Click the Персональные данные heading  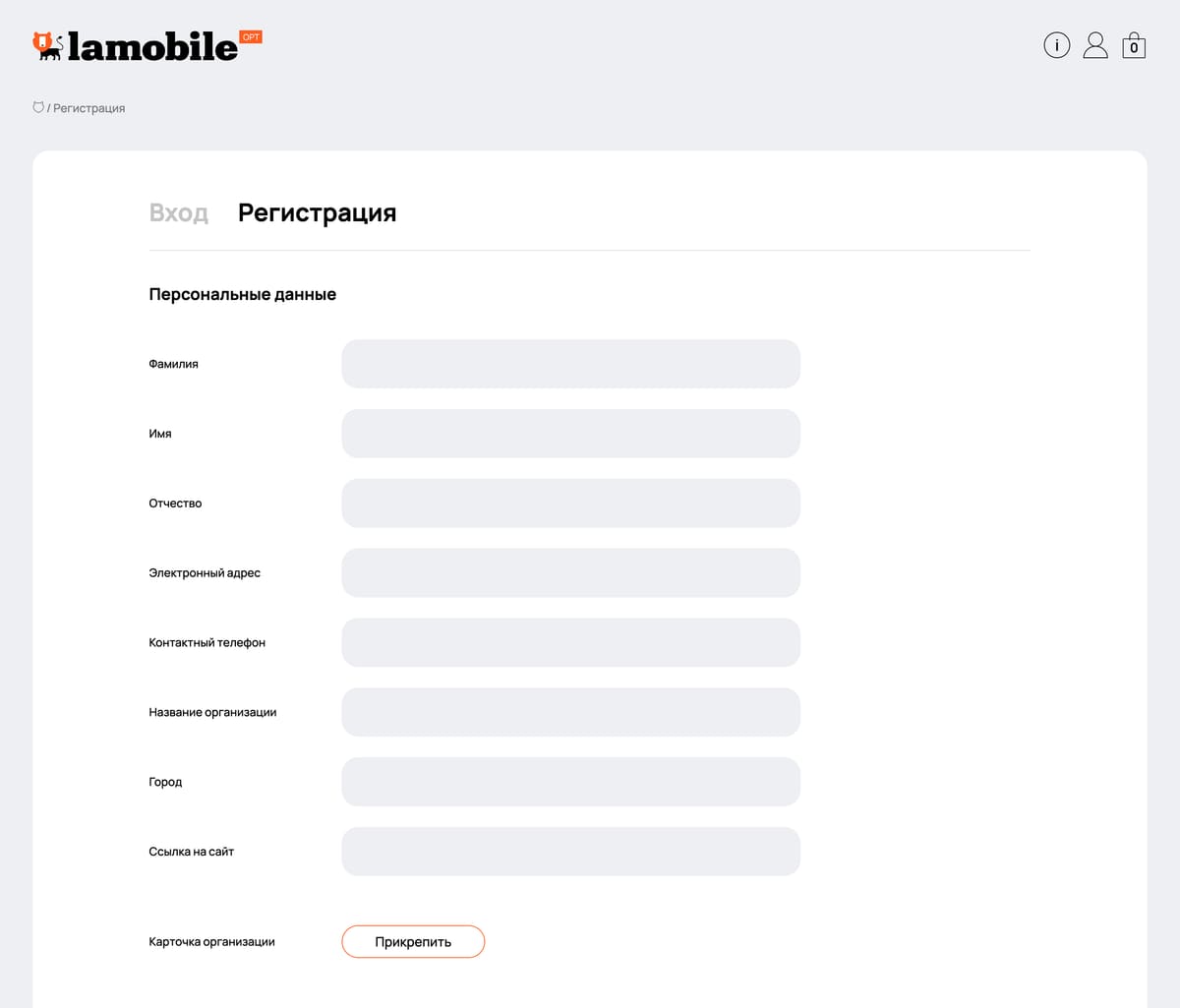click(x=243, y=294)
